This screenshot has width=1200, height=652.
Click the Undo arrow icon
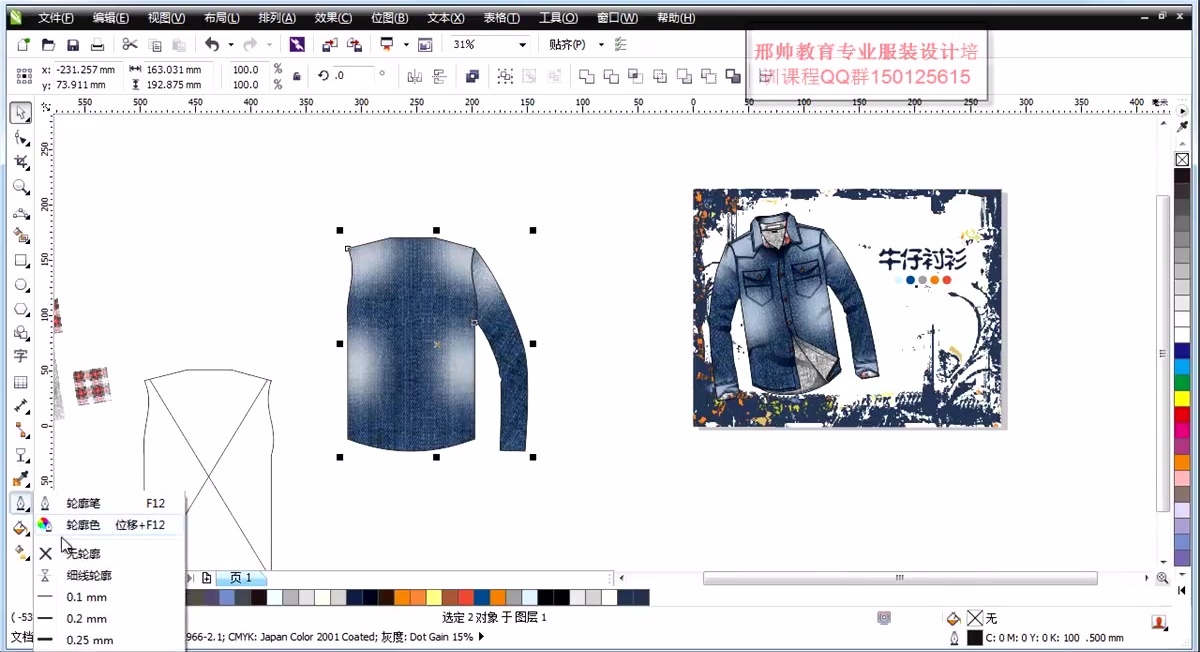coord(211,45)
